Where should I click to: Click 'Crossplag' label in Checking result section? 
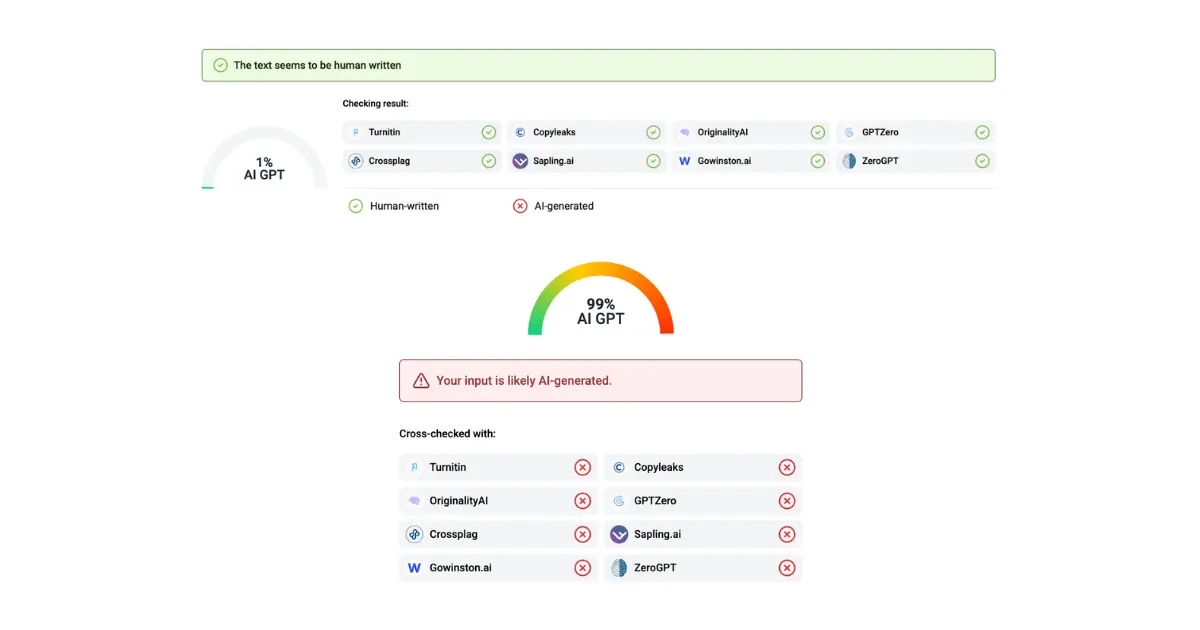389,160
